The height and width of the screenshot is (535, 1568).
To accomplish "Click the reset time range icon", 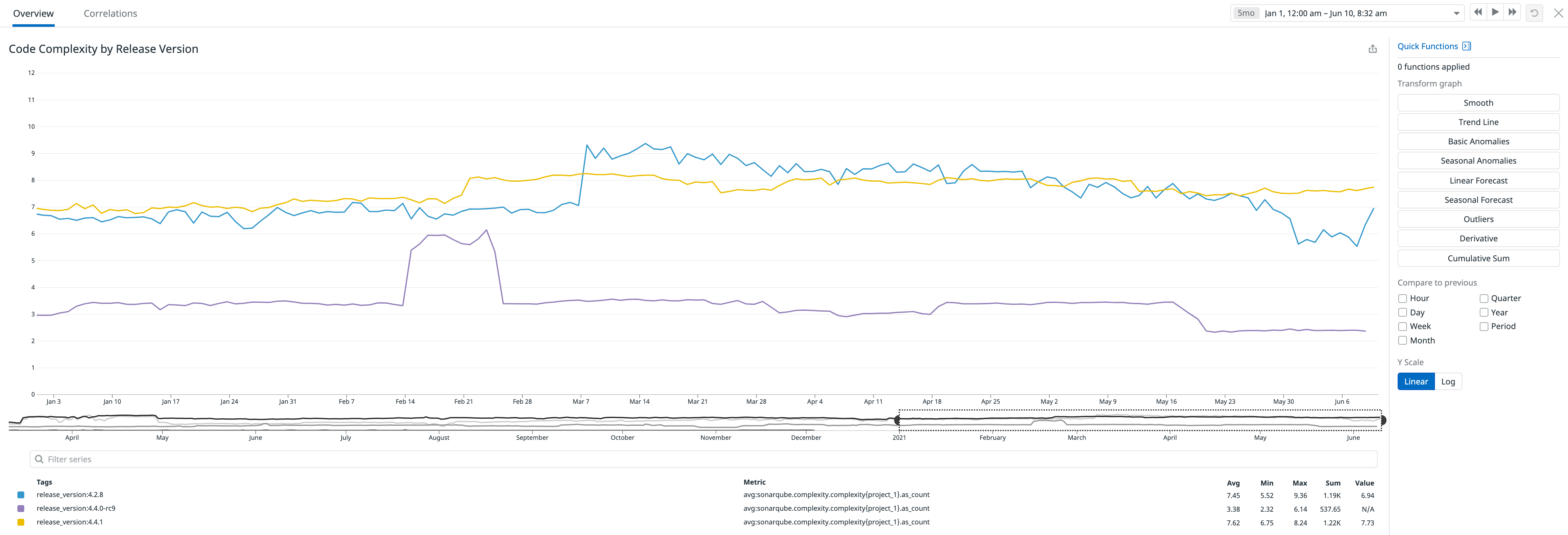I will click(1534, 13).
